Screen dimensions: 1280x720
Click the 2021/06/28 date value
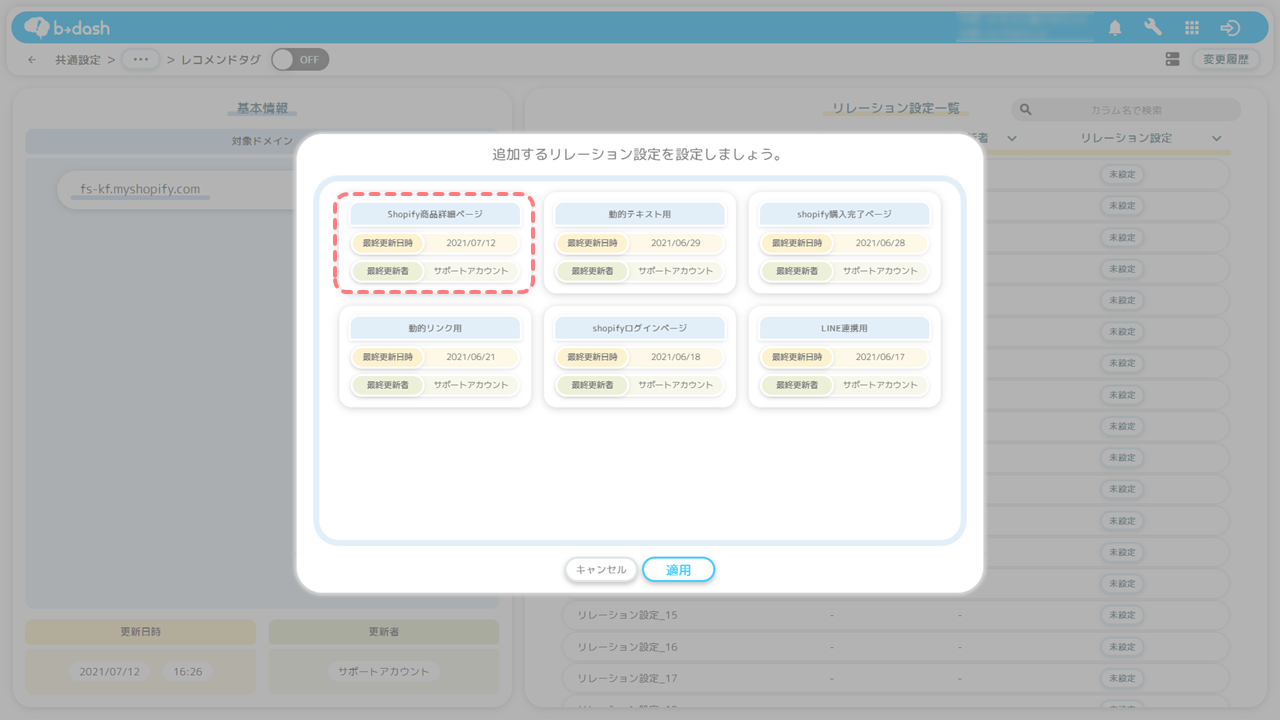click(x=881, y=243)
